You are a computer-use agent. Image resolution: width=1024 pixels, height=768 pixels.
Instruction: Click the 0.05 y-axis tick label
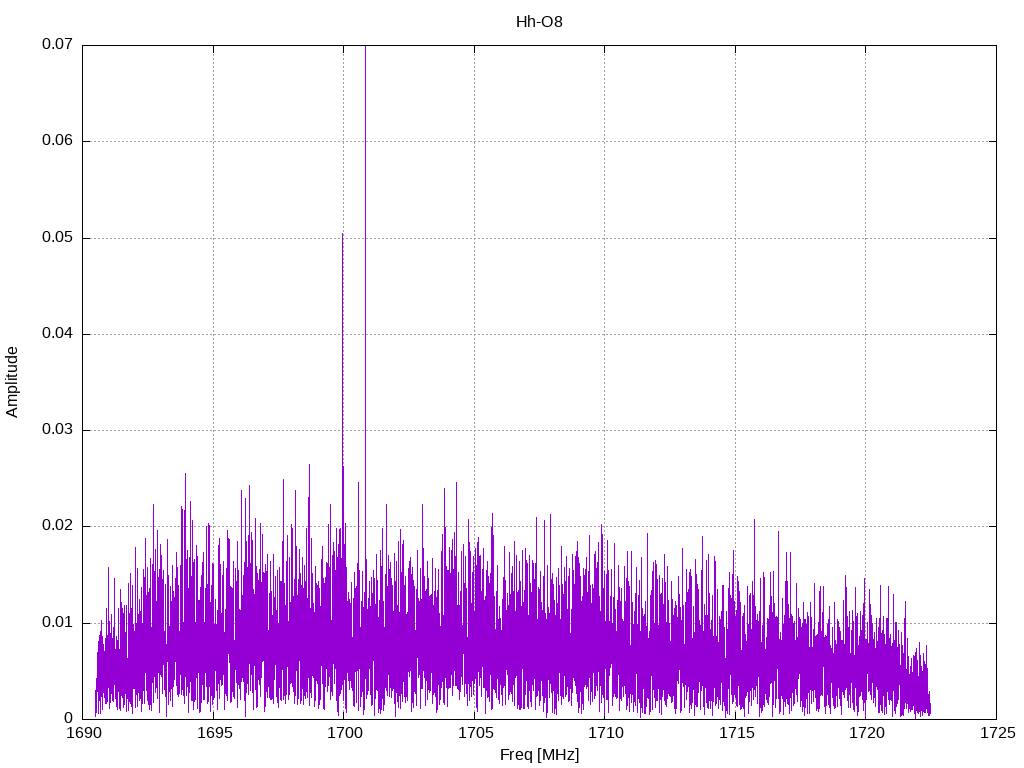coord(58,238)
